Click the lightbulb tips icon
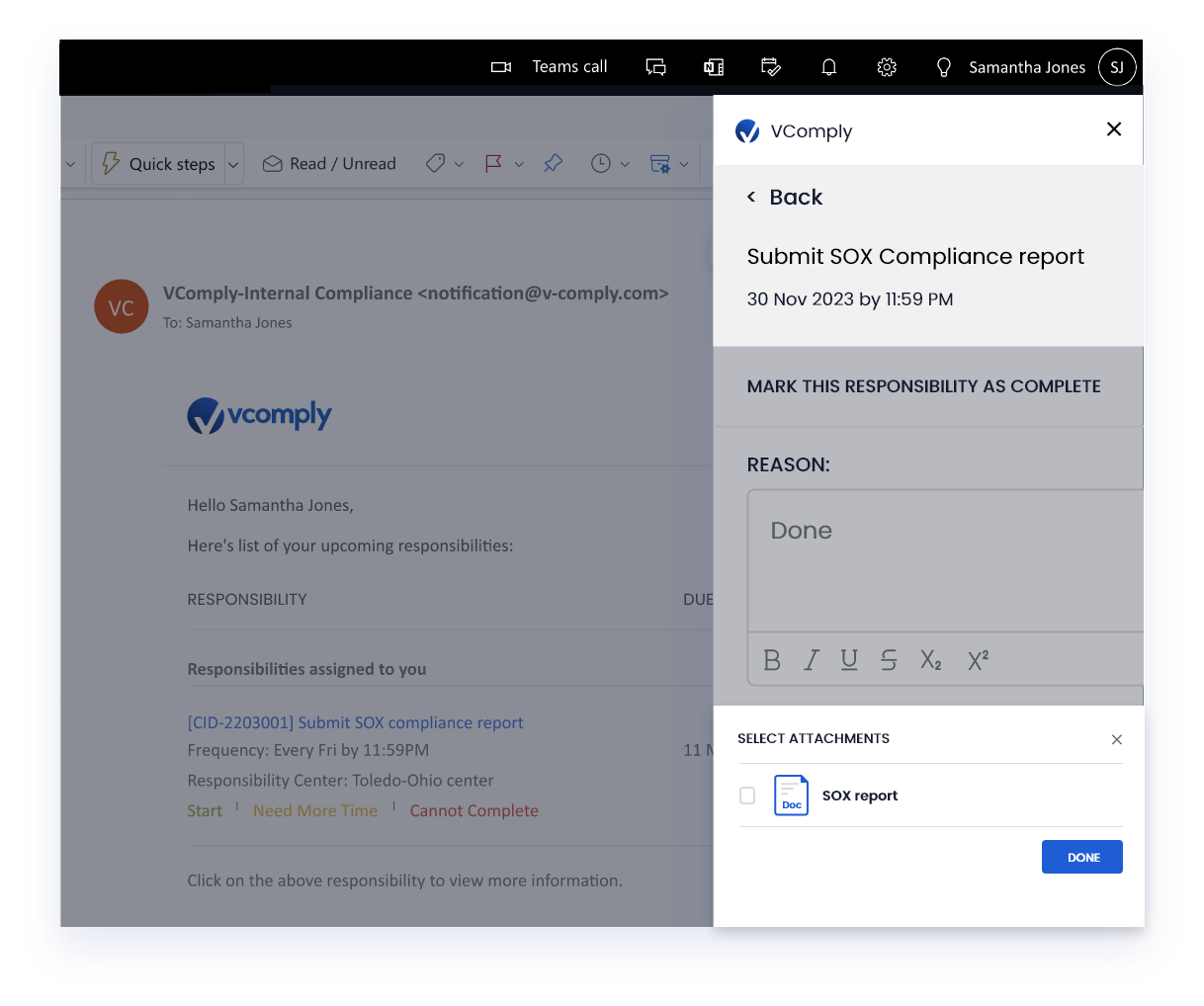The image size is (1204, 1006). (x=944, y=67)
